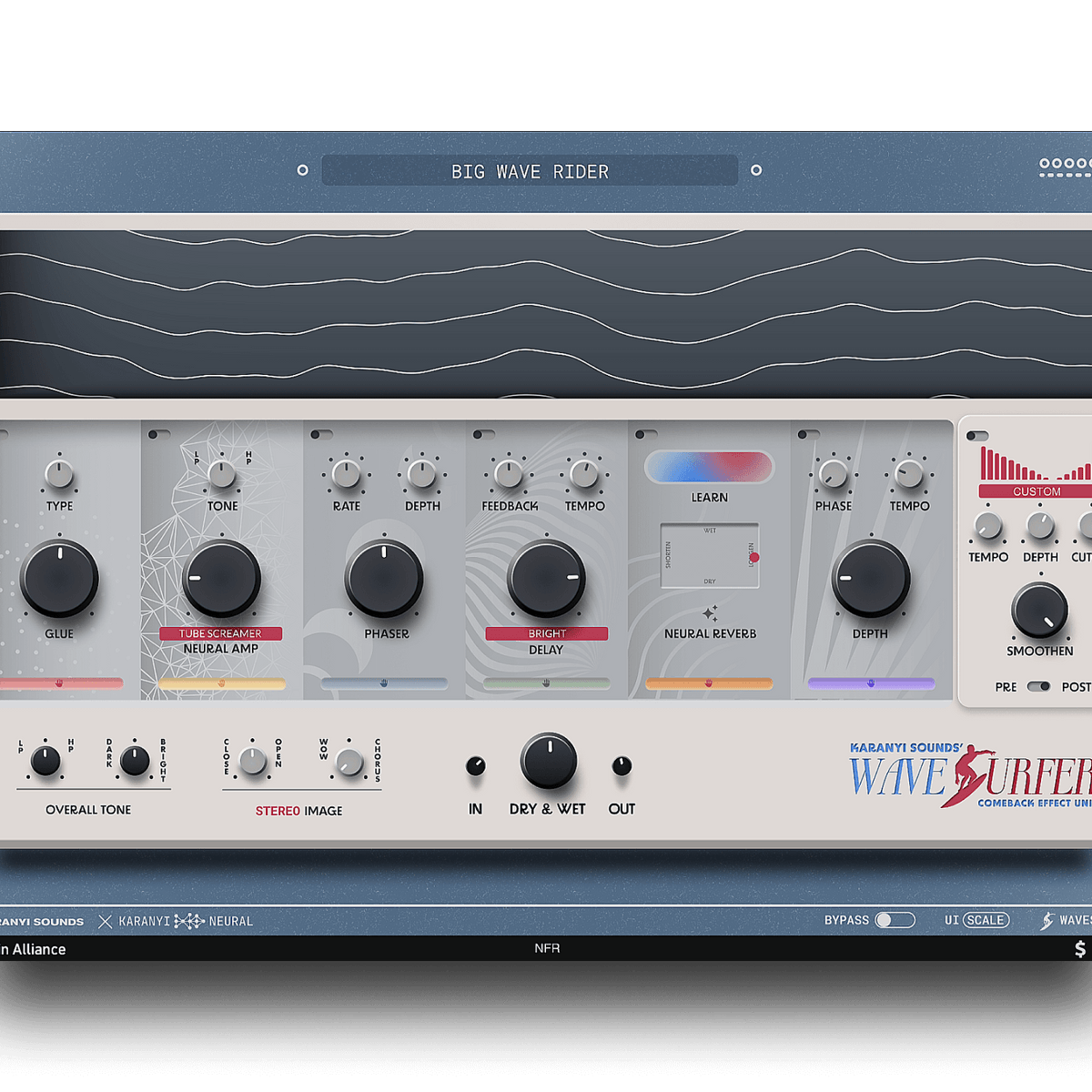Click the DRY & WET knob
Viewport: 1092px width, 1092px height.
click(x=548, y=761)
